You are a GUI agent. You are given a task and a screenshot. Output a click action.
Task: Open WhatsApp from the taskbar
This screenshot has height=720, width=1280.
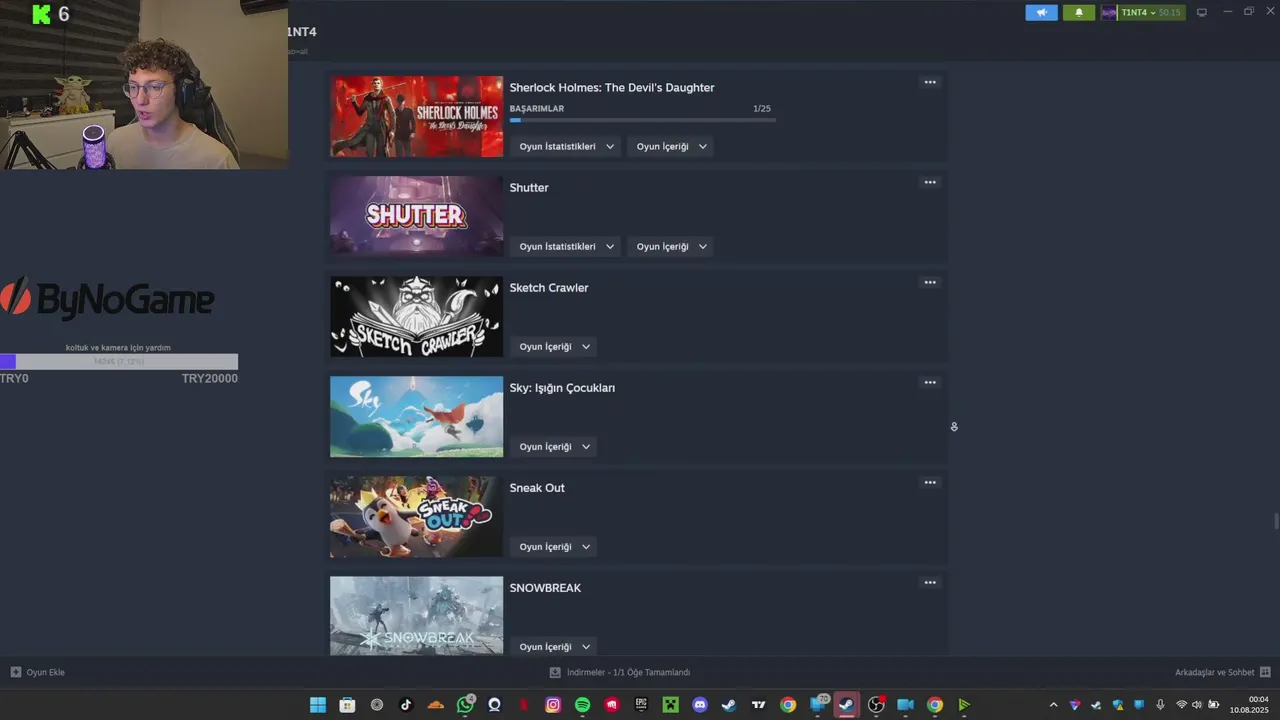[x=465, y=705]
